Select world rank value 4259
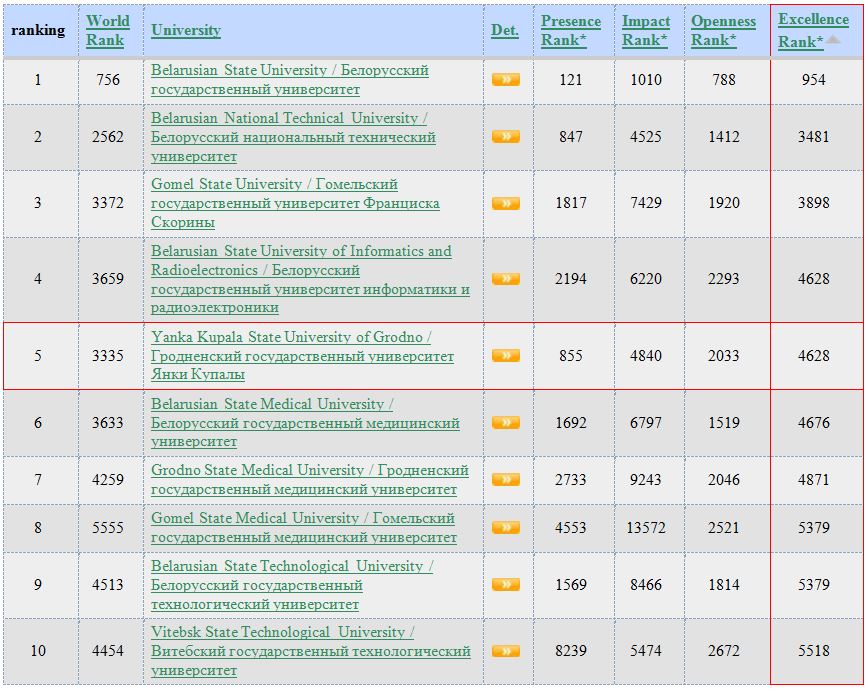This screenshot has height=690, width=867. 108,479
